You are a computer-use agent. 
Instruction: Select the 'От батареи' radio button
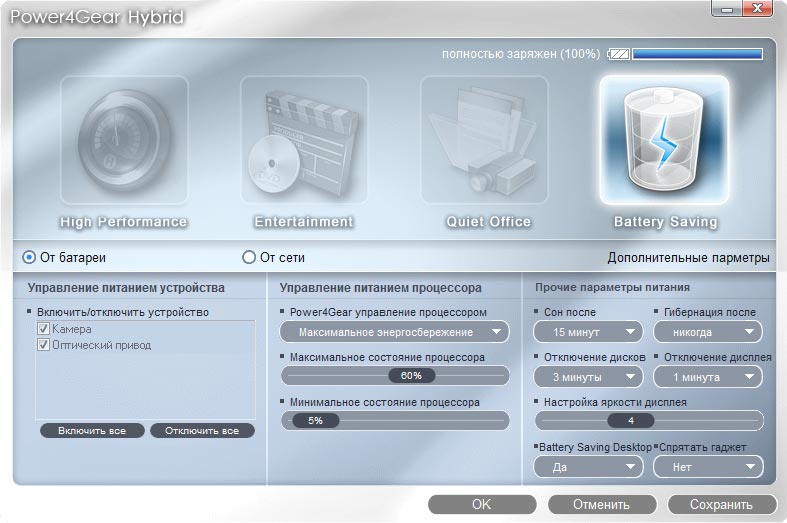click(29, 257)
